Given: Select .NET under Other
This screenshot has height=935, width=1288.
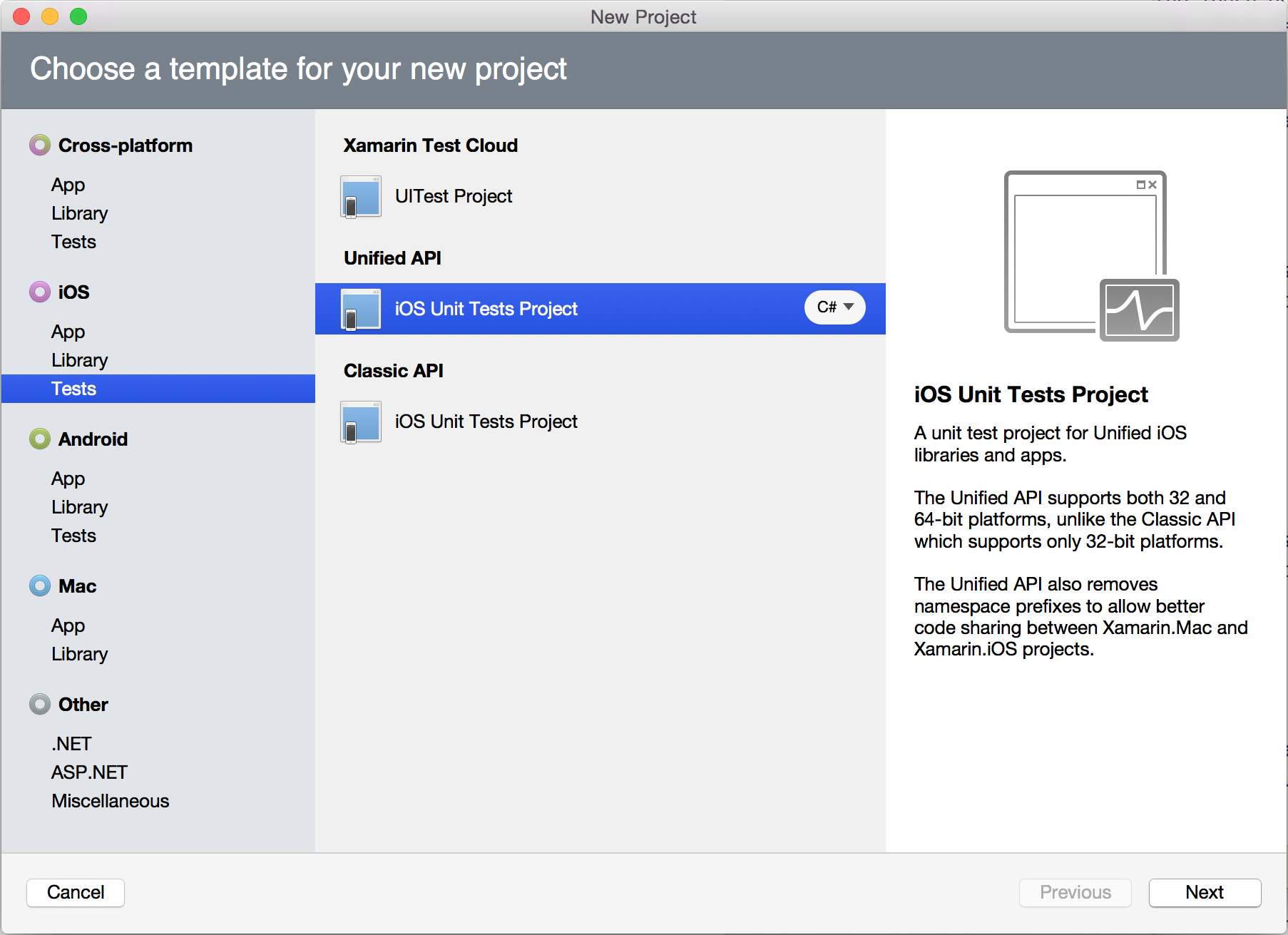Looking at the screenshot, I should 71,744.
